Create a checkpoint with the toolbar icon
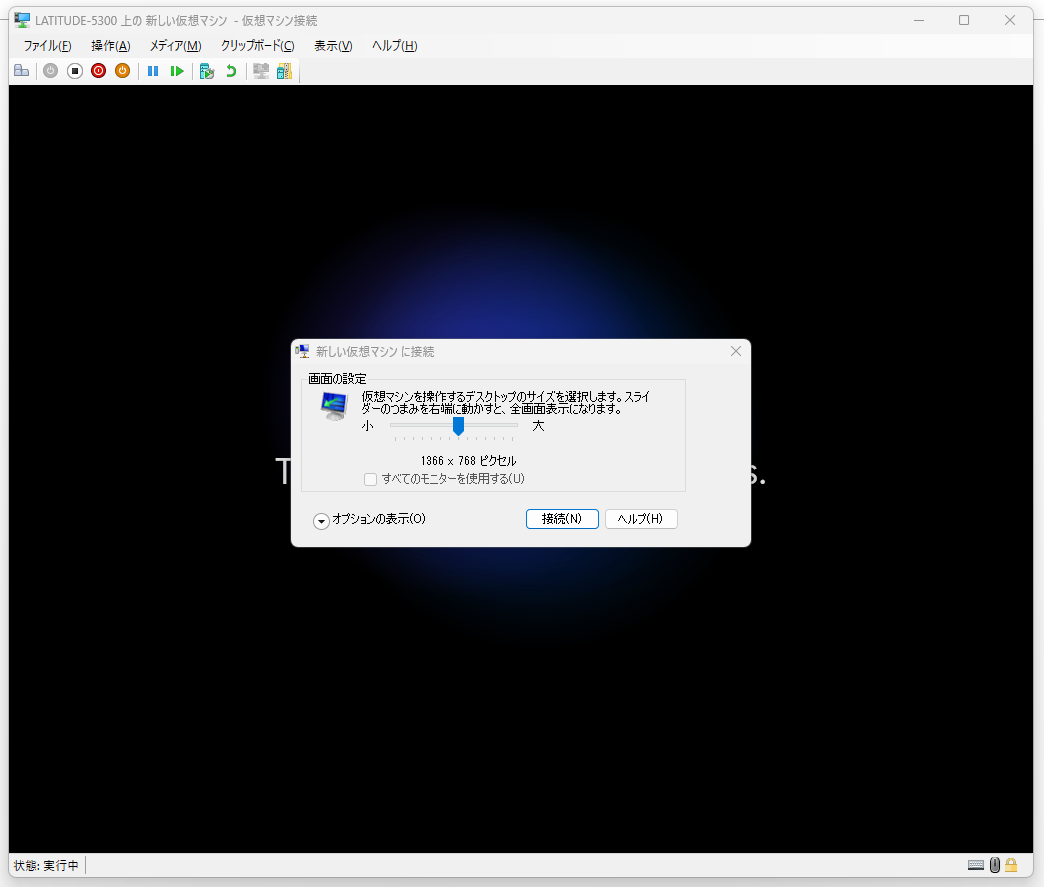 tap(207, 71)
